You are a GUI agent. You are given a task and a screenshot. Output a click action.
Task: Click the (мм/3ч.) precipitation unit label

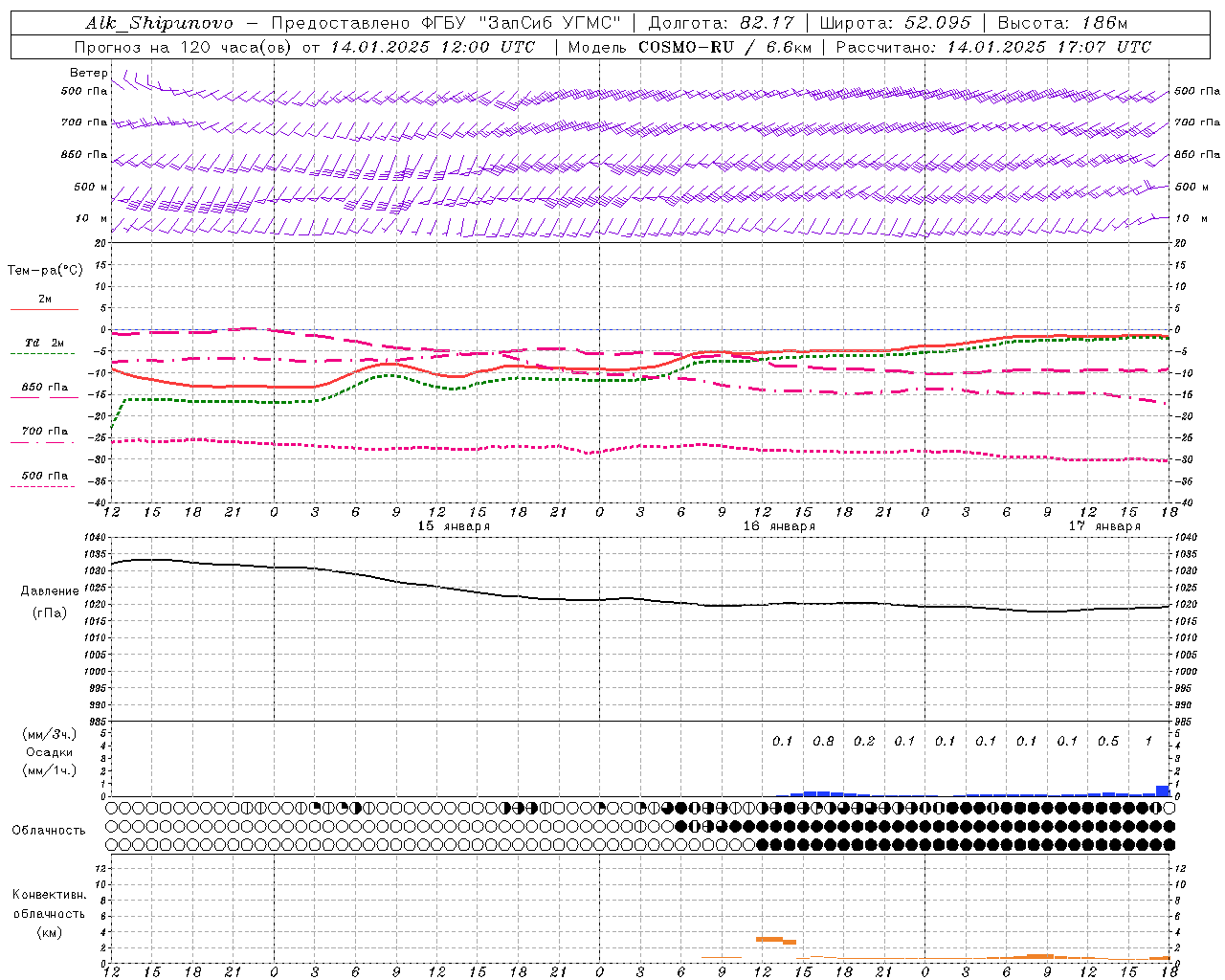(x=50, y=734)
